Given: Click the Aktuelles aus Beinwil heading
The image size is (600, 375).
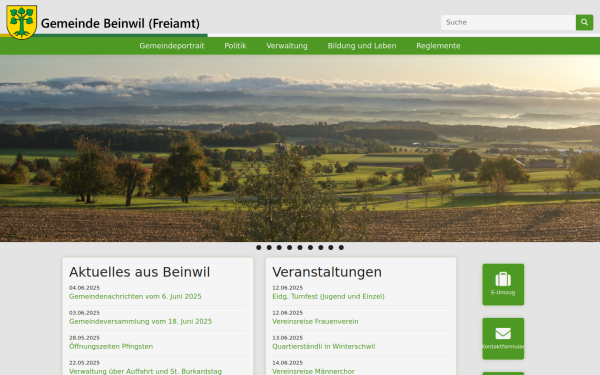Looking at the screenshot, I should 139,272.
